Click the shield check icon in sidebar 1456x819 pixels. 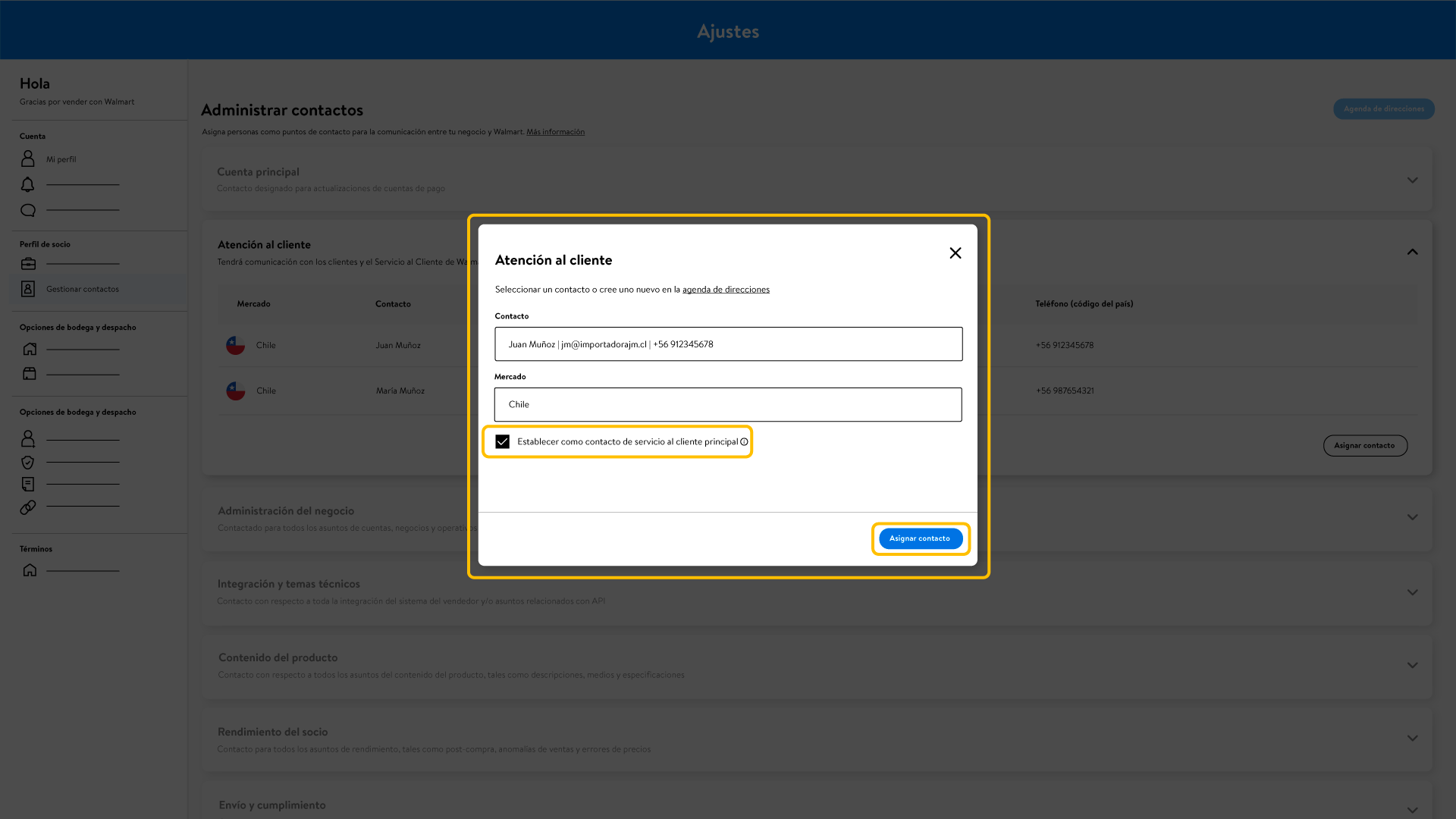coord(28,462)
